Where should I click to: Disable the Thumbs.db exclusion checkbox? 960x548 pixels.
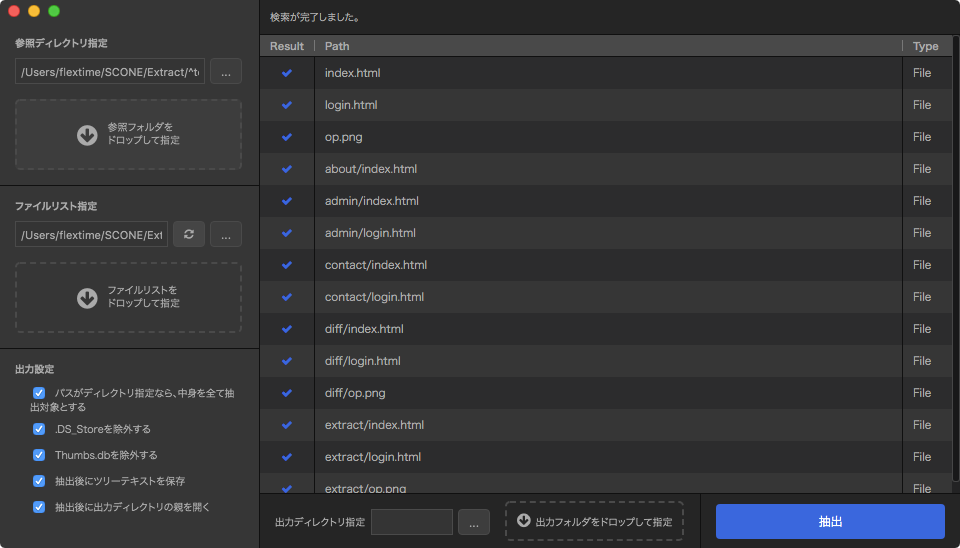(x=39, y=455)
